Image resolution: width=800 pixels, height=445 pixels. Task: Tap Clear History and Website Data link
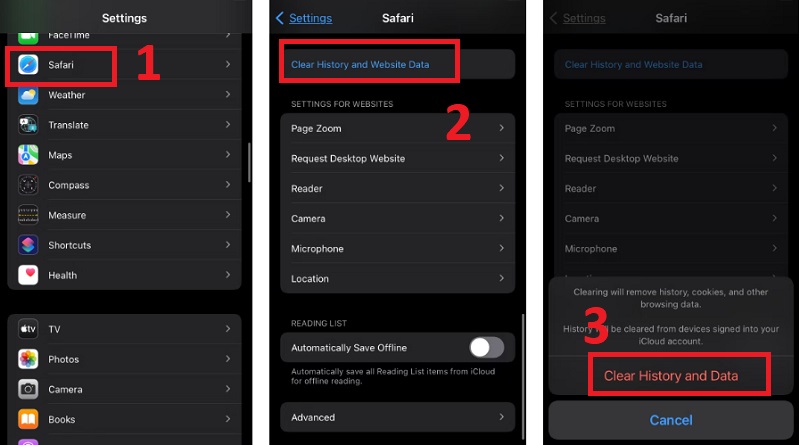(360, 64)
